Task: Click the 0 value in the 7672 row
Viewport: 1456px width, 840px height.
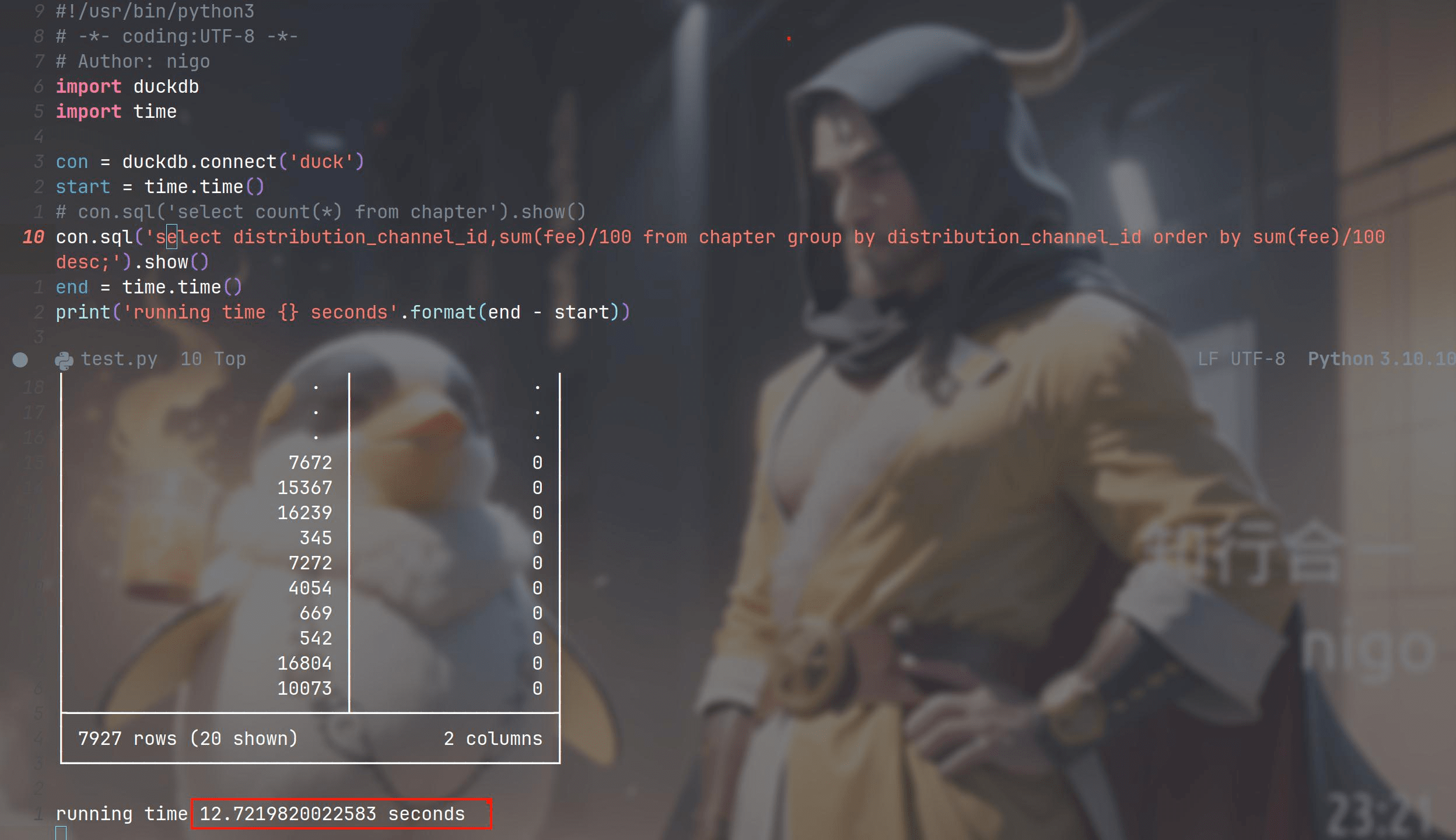Action: 537,463
